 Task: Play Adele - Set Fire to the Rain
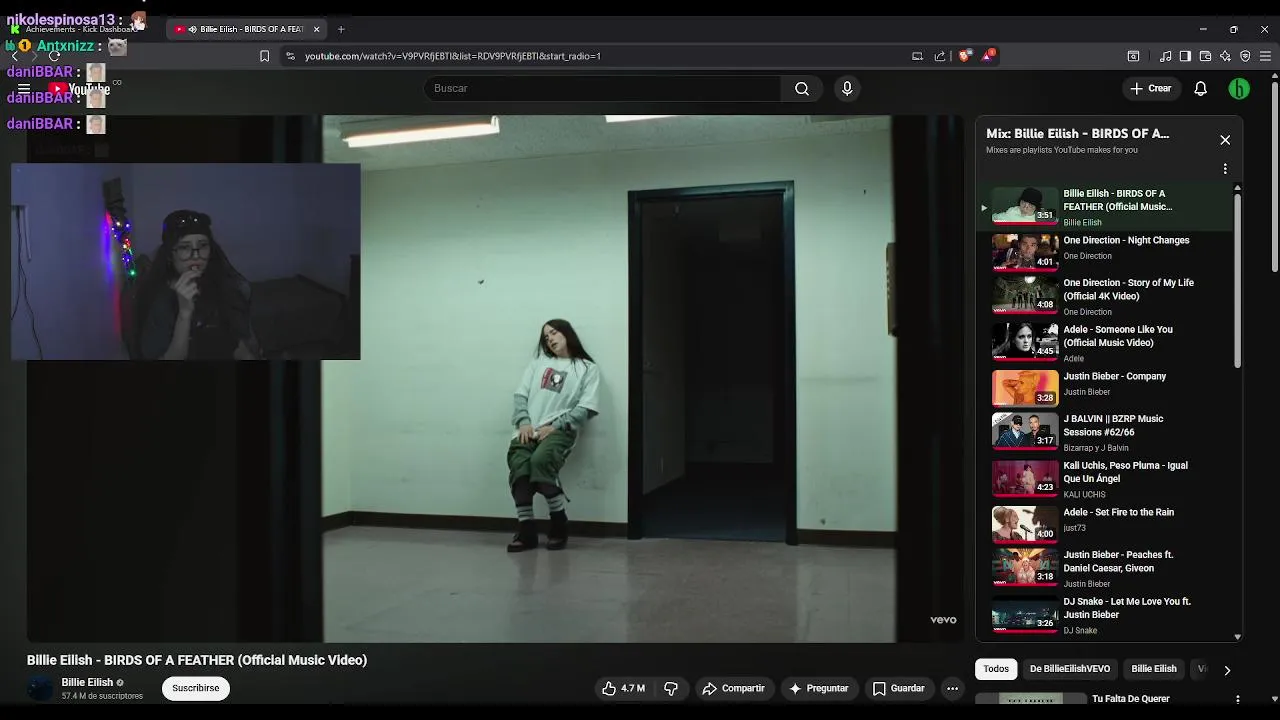coord(1105,523)
